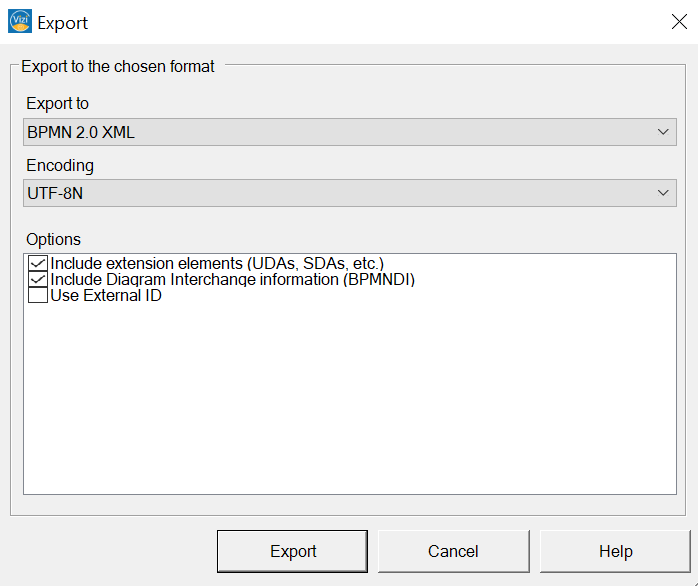Click the Export button
The height and width of the screenshot is (586, 698).
[292, 551]
